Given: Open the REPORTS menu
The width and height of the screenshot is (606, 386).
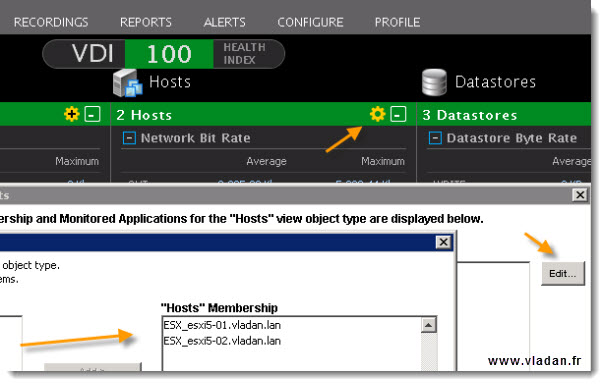Looking at the screenshot, I should [146, 22].
